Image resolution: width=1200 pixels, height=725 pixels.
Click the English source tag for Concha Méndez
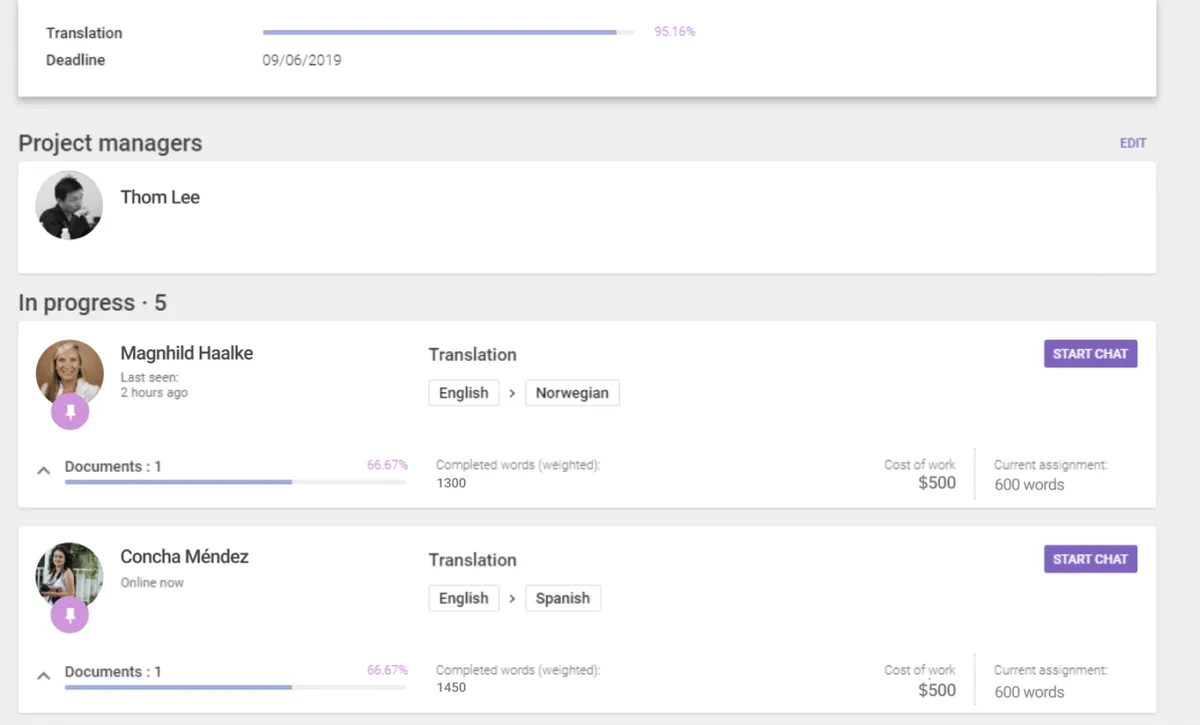(463, 598)
